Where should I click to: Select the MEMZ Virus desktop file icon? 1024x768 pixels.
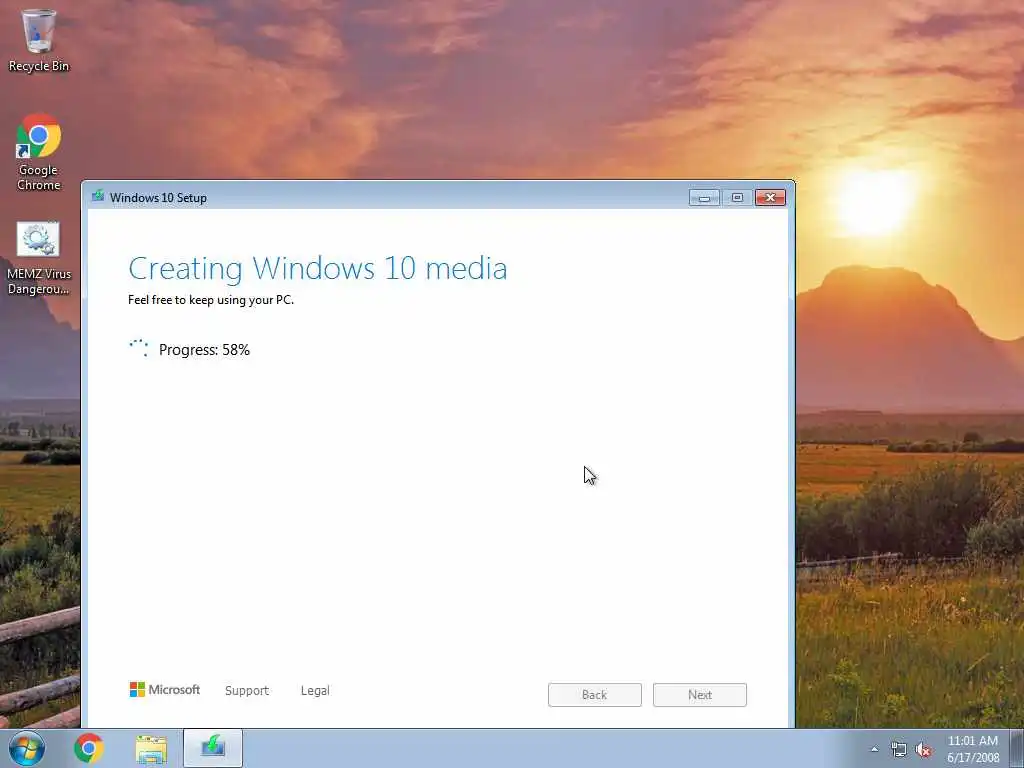tap(39, 259)
